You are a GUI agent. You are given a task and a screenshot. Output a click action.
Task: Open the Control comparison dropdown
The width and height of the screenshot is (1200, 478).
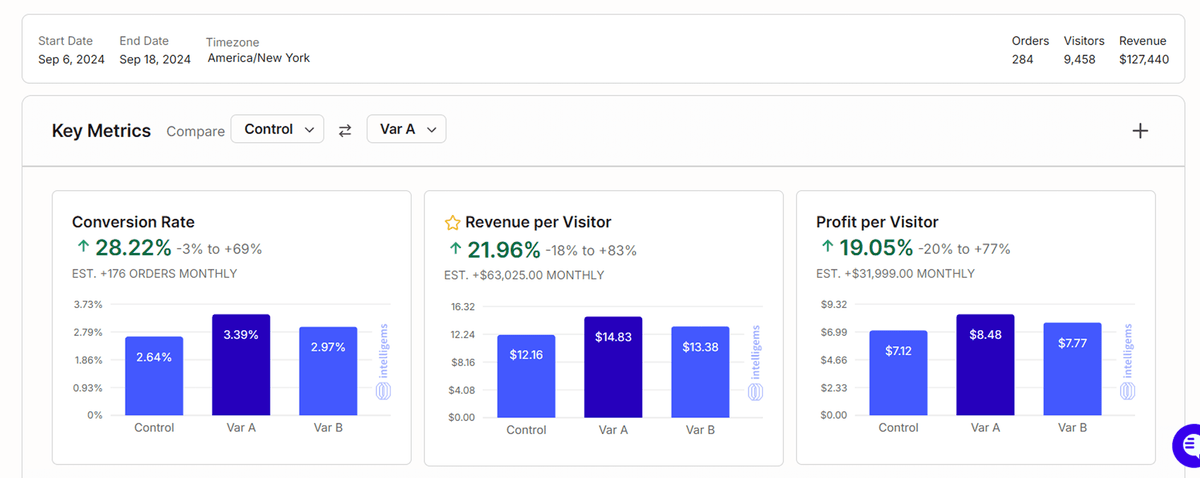[277, 129]
